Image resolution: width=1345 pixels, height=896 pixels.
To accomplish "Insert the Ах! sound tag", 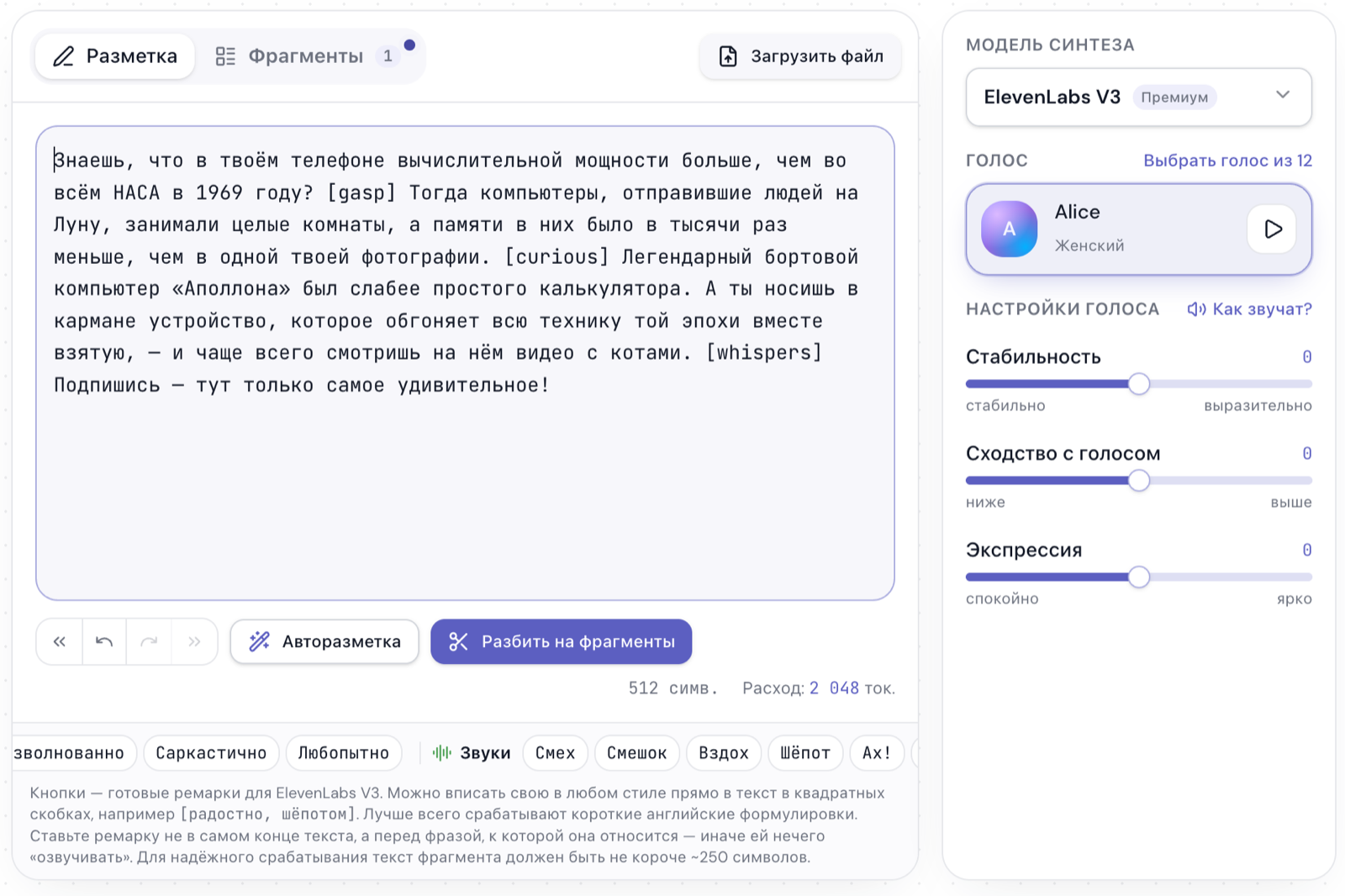I will [877, 753].
